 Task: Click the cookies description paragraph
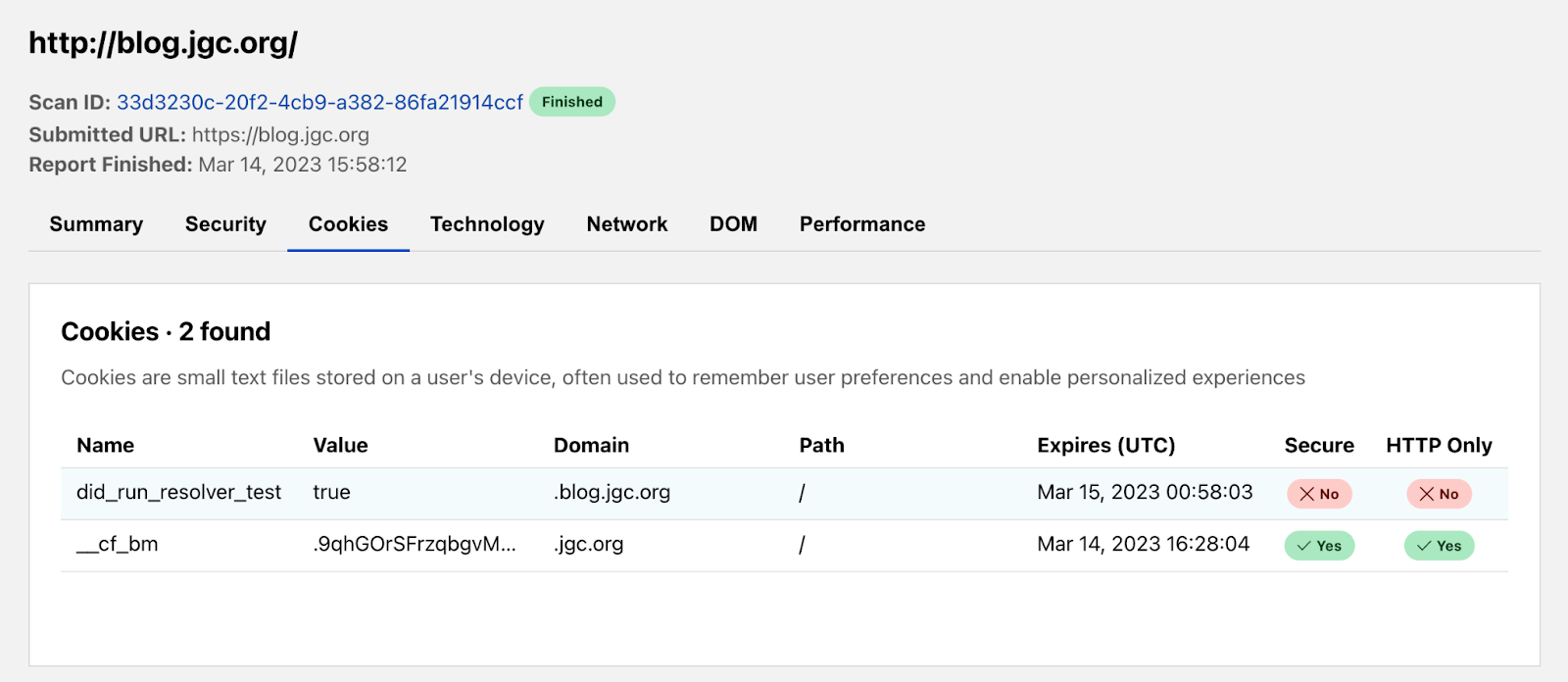tap(683, 378)
